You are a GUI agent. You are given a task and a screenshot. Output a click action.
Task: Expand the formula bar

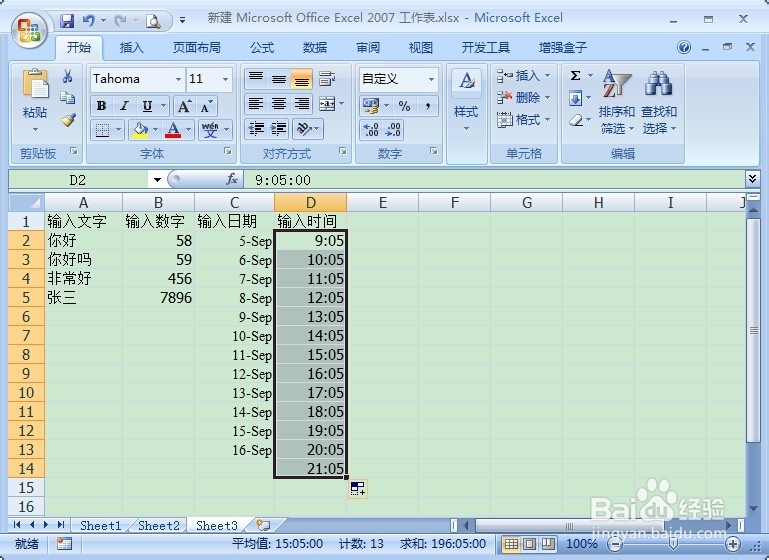752,179
